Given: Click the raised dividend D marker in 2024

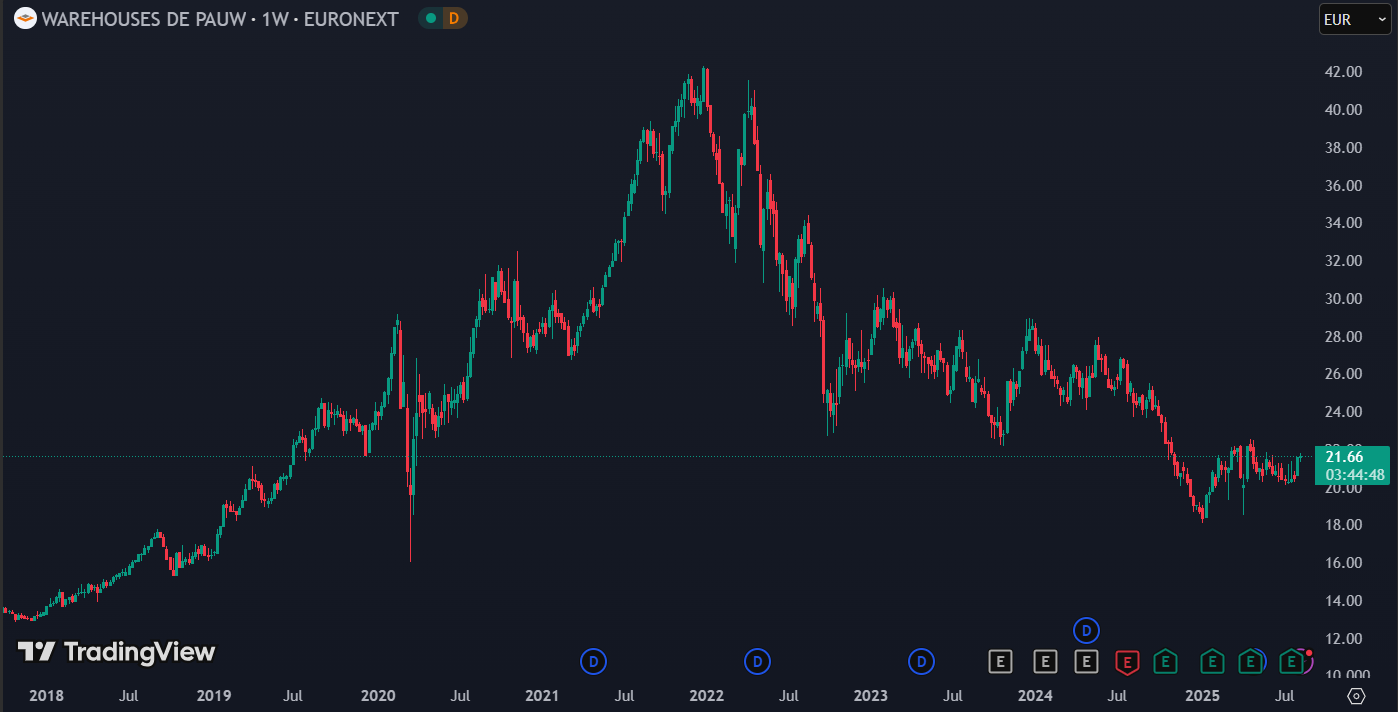Looking at the screenshot, I should click(1087, 630).
